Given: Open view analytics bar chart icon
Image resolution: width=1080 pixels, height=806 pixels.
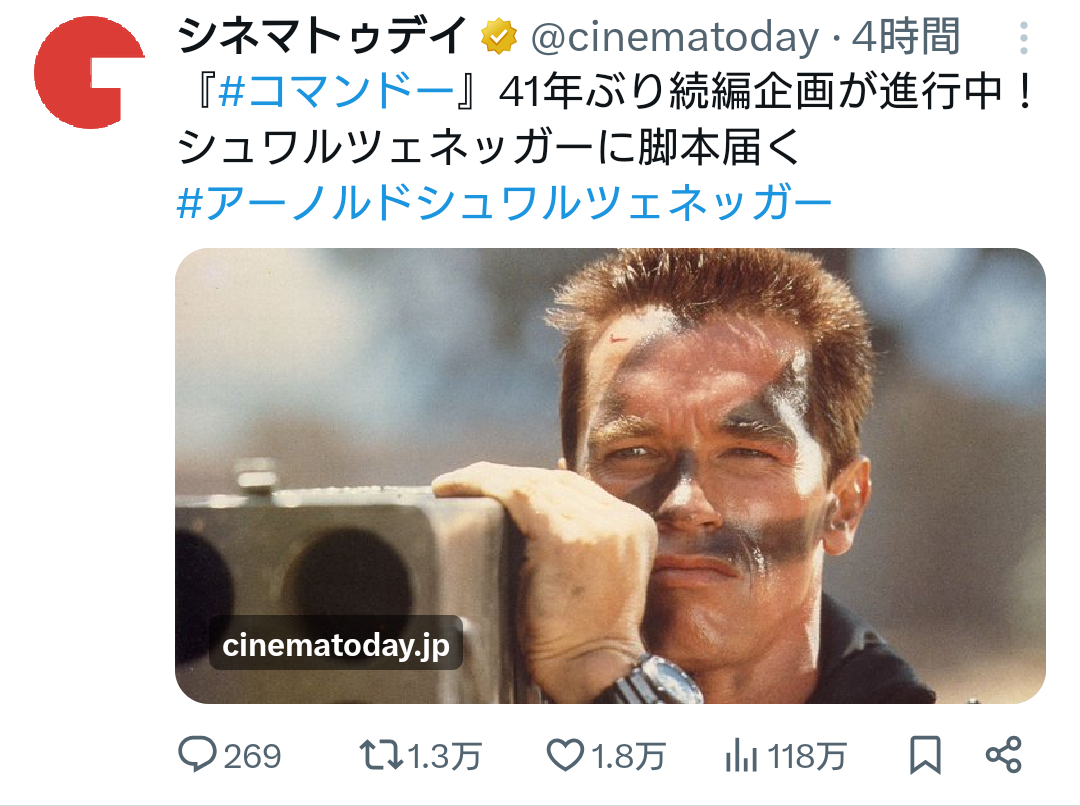Looking at the screenshot, I should click(x=741, y=755).
